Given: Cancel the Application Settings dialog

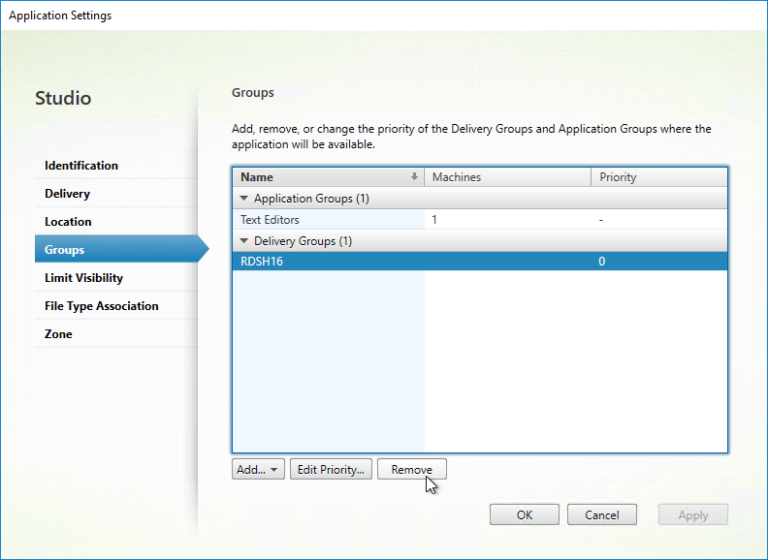Looking at the screenshot, I should (x=601, y=515).
